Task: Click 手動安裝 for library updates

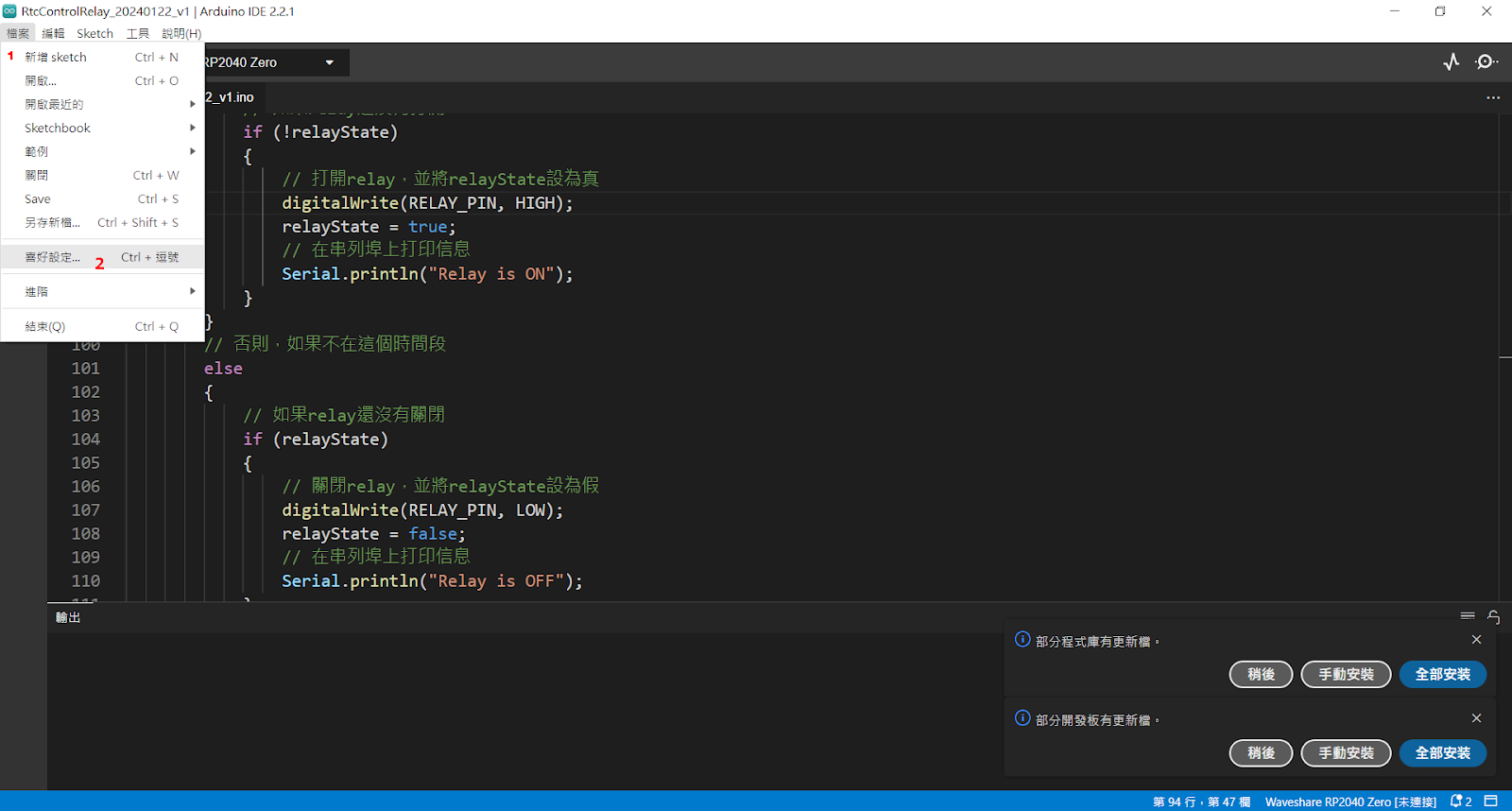Action: coord(1346,674)
